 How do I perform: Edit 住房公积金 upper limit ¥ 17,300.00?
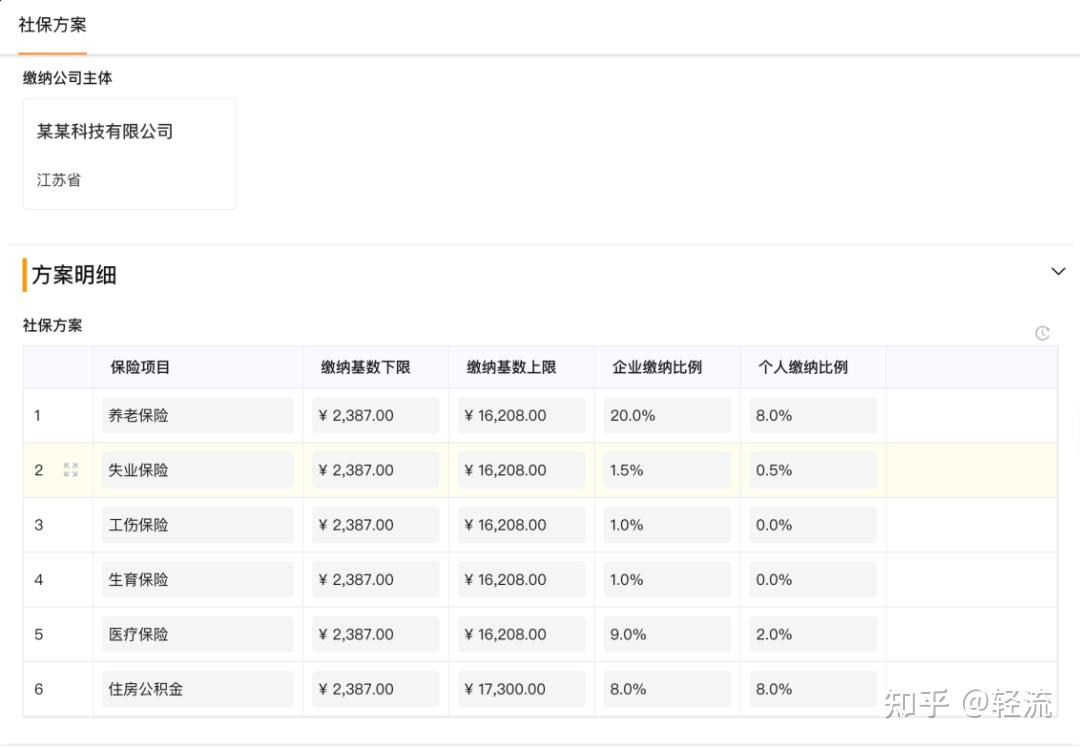(x=521, y=689)
